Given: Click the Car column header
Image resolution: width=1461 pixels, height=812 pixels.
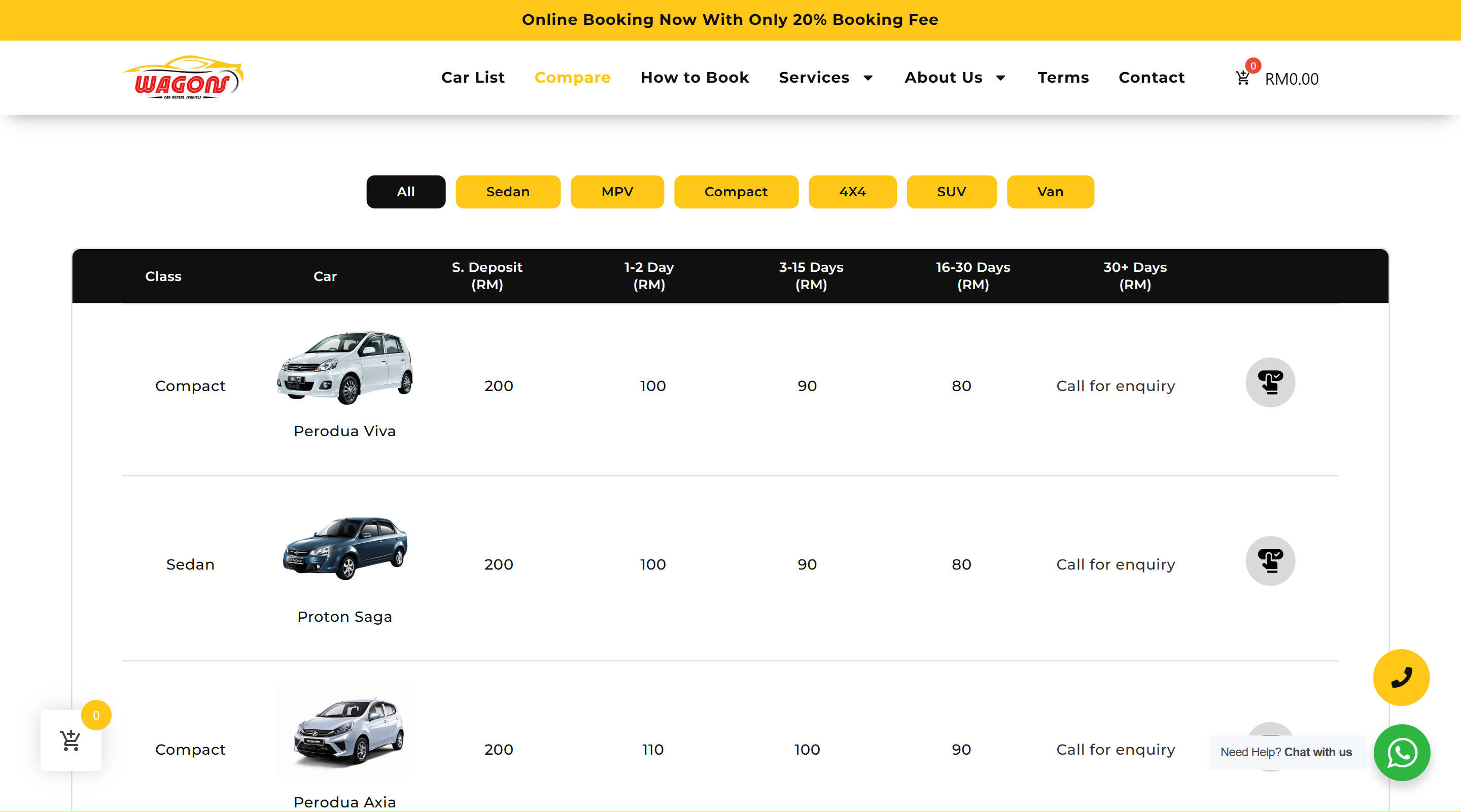Looking at the screenshot, I should tap(325, 276).
